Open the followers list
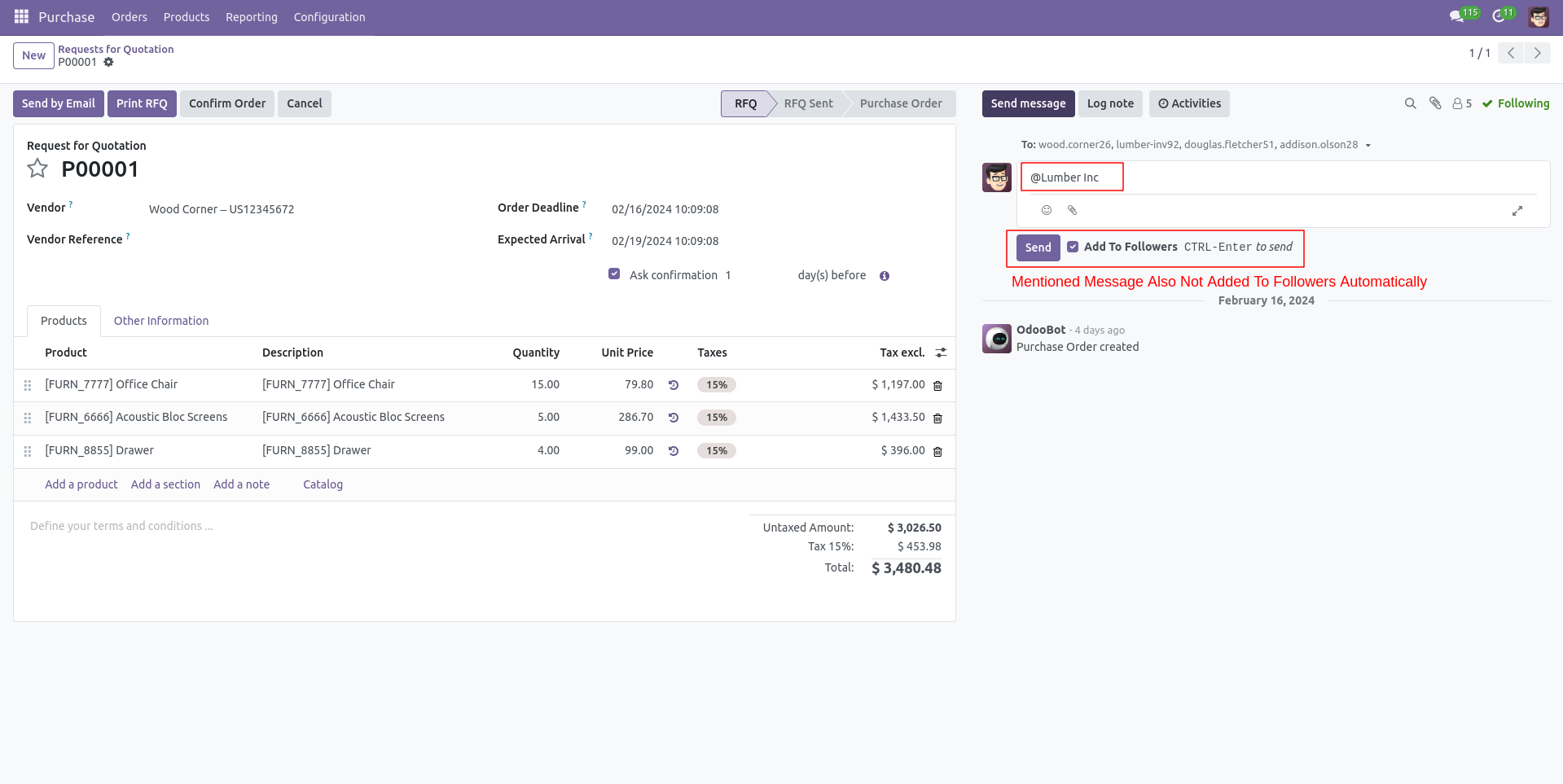1563x784 pixels. click(1460, 103)
